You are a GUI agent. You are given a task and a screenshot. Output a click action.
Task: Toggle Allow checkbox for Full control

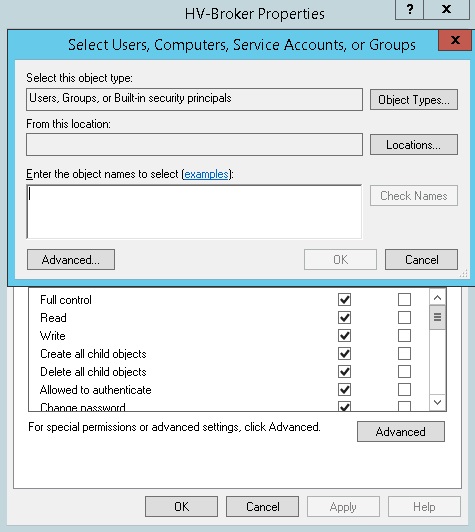(x=344, y=300)
